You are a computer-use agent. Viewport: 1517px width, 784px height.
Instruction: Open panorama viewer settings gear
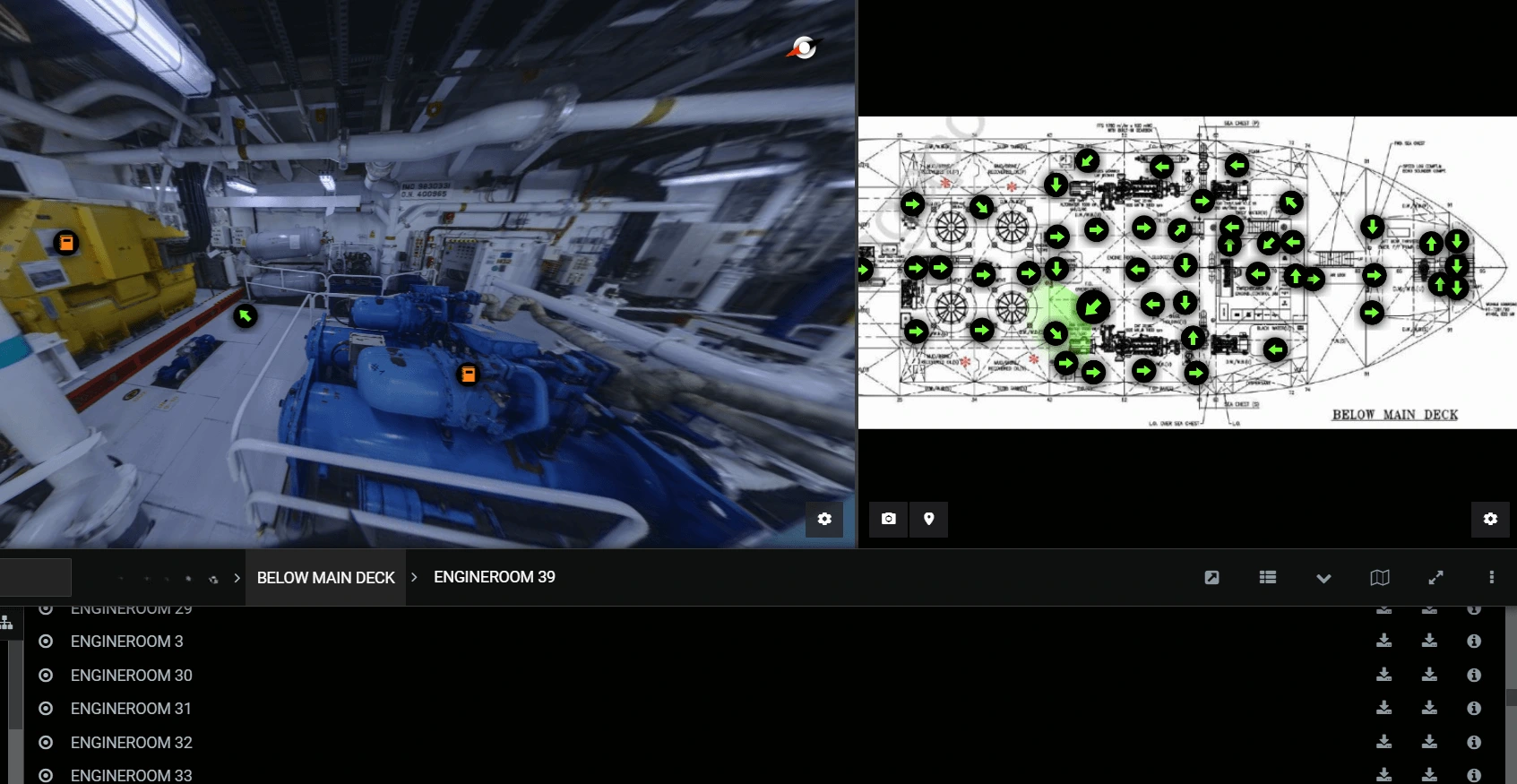click(x=824, y=519)
